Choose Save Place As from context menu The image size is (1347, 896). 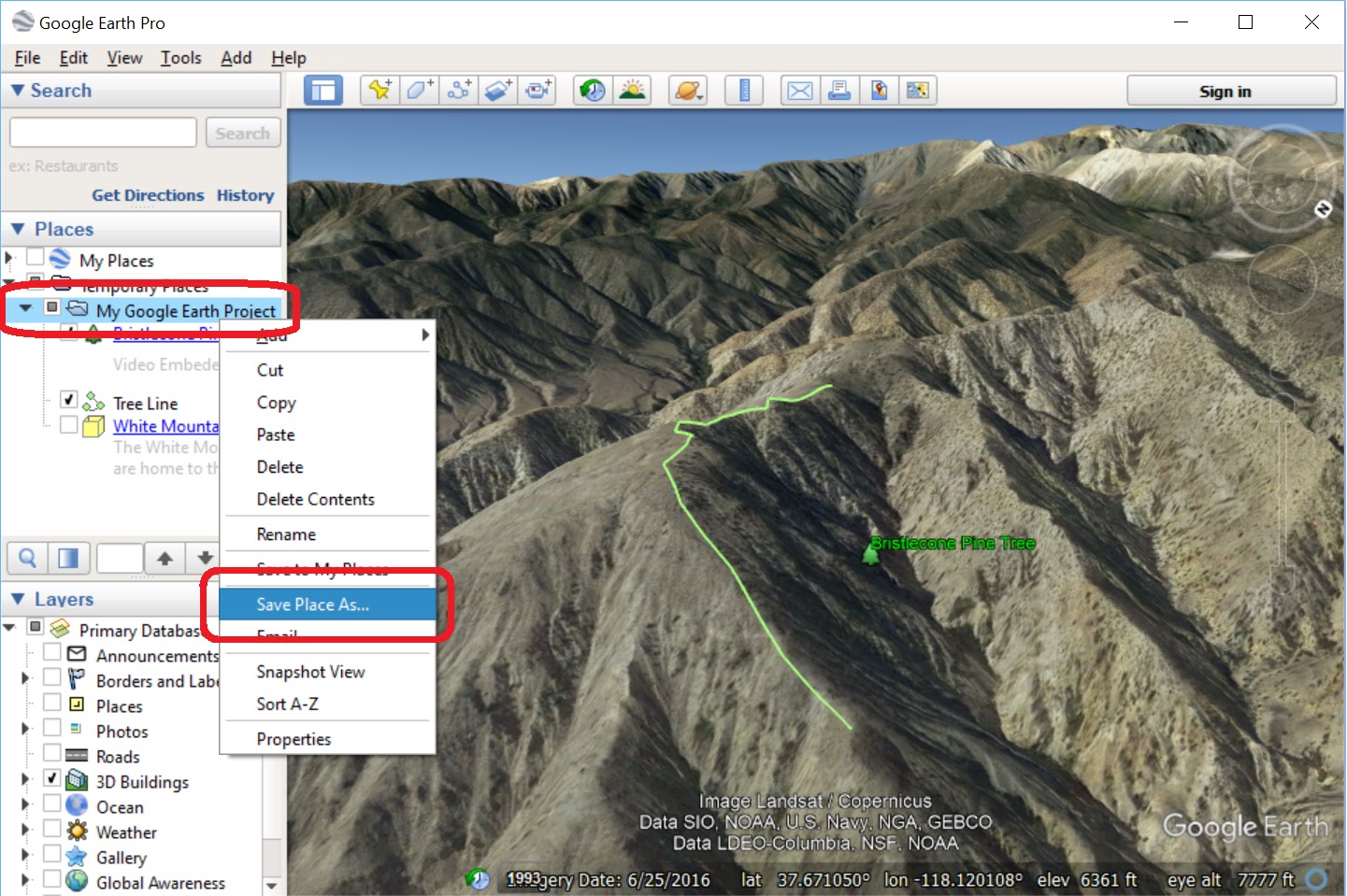pyautogui.click(x=328, y=604)
